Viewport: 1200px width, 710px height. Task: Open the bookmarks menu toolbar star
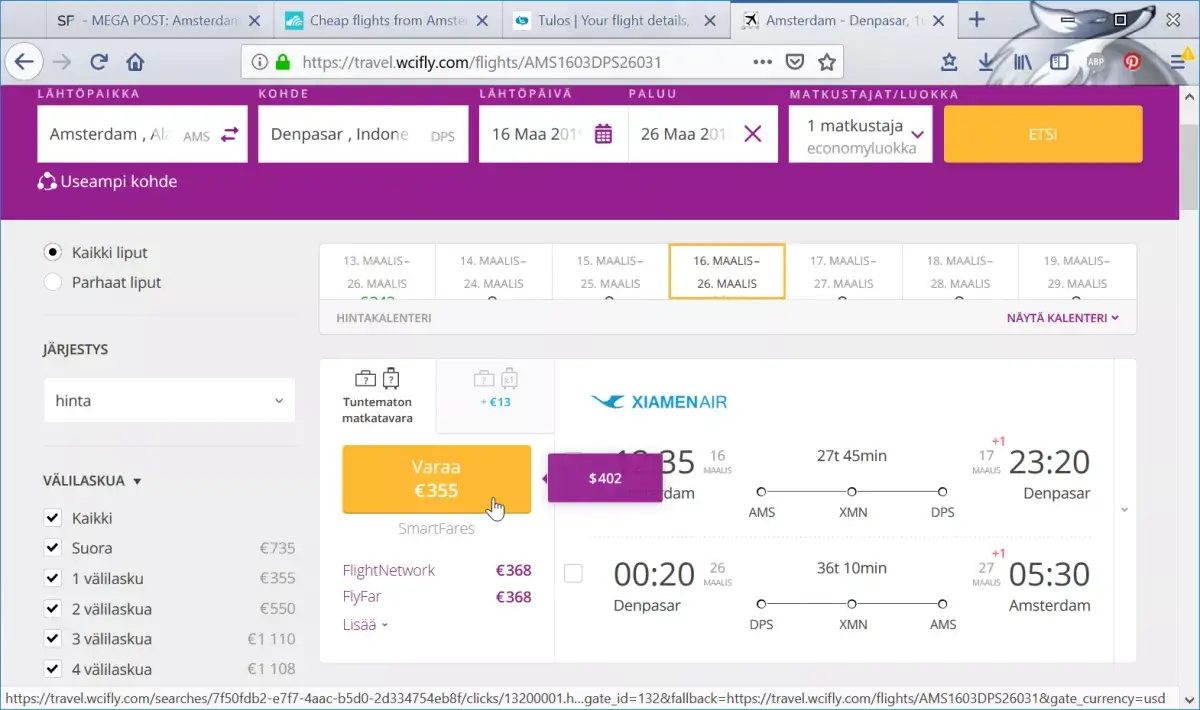949,62
